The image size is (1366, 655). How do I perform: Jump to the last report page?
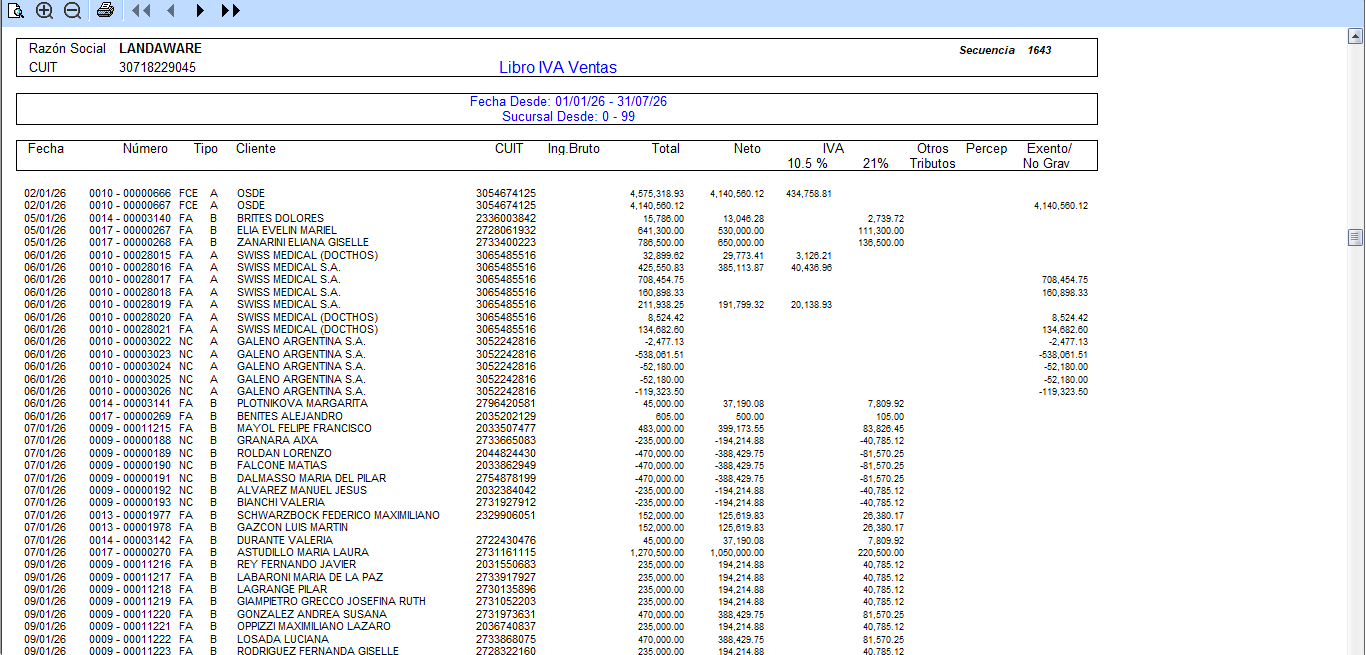[x=231, y=11]
